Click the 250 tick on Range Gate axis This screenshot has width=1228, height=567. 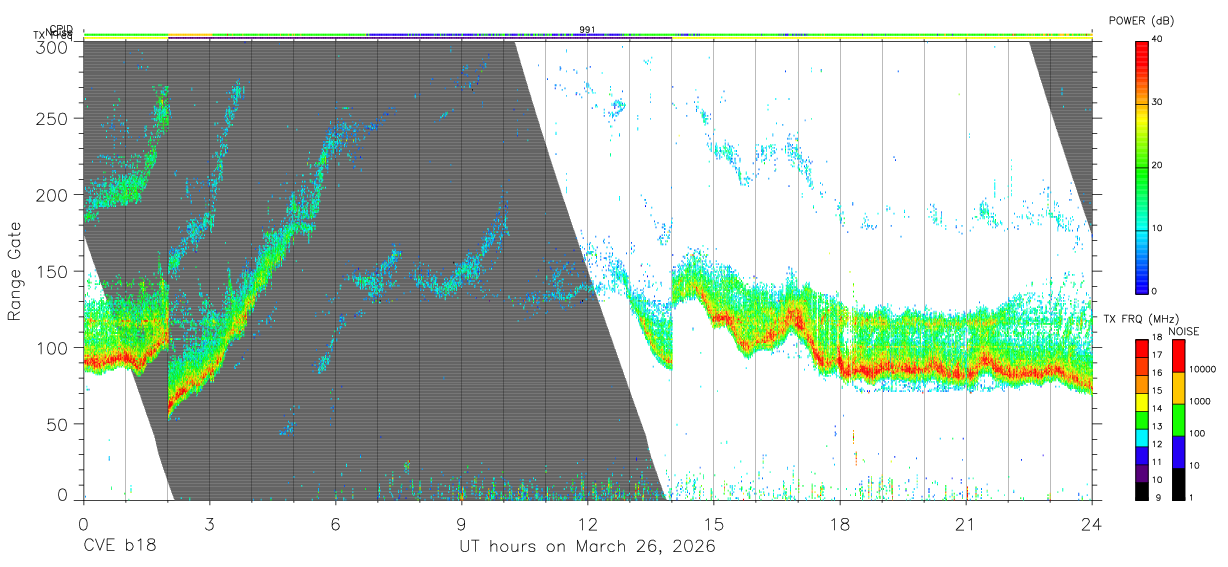[x=54, y=118]
